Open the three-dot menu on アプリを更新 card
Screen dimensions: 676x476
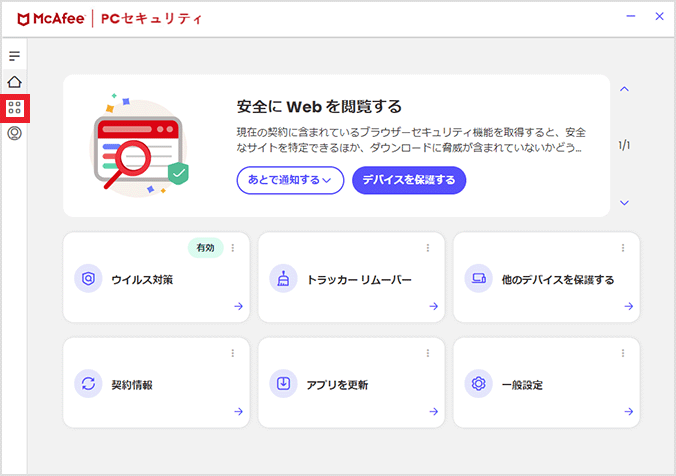click(x=428, y=353)
